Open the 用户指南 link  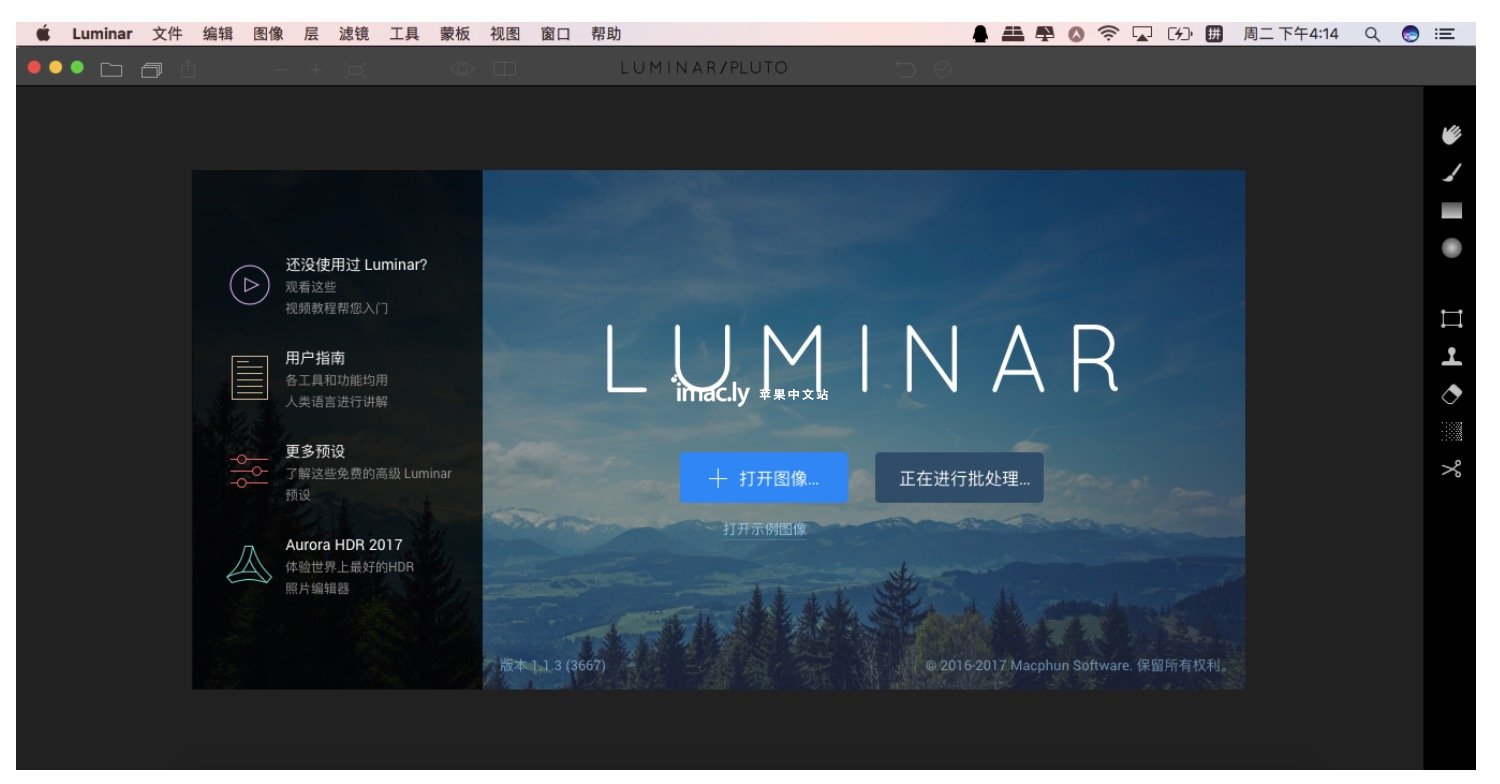[315, 358]
